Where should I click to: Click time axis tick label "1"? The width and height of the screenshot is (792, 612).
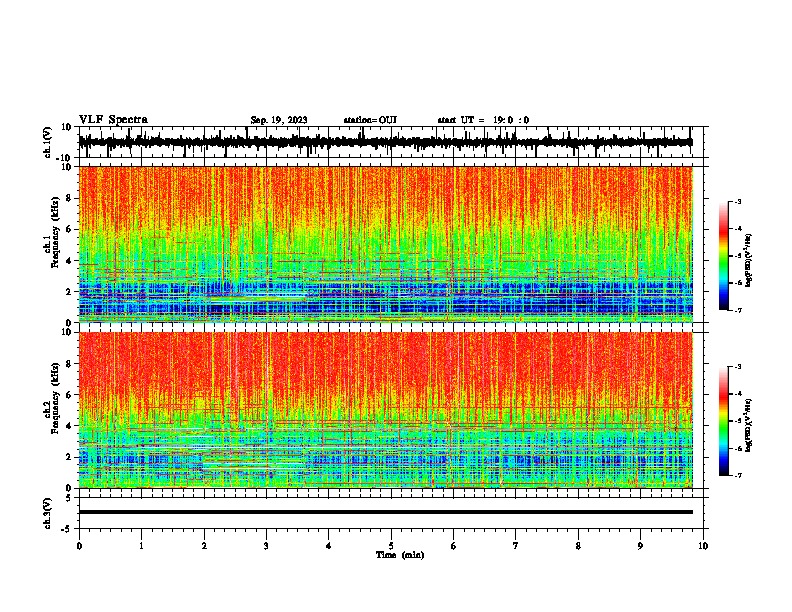point(141,546)
